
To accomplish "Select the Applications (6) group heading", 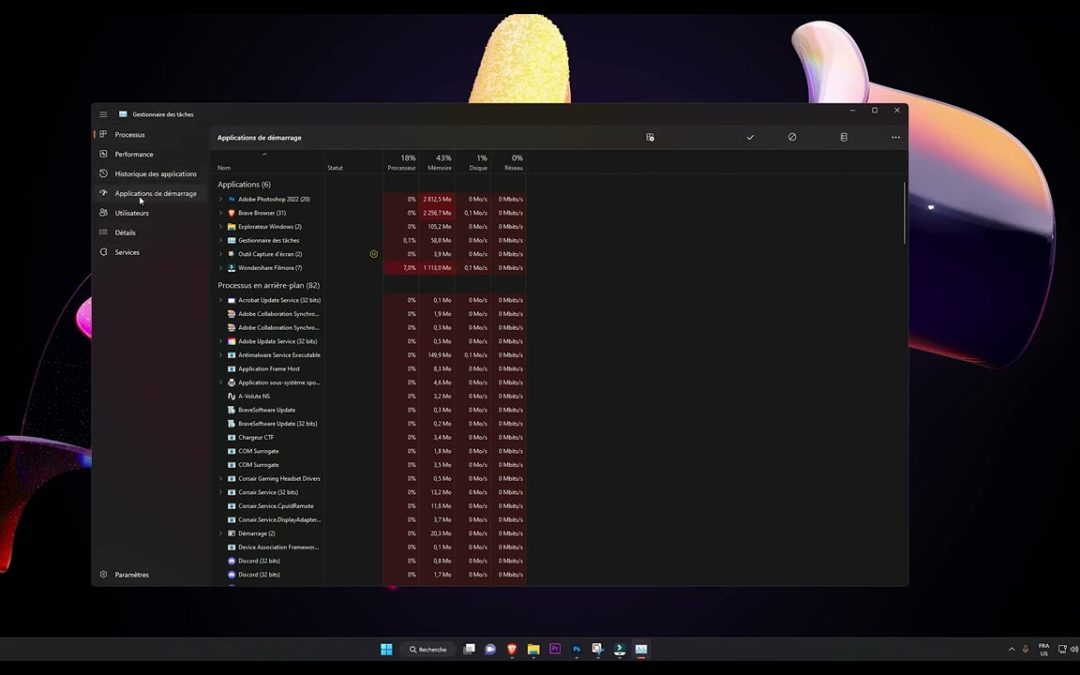I will [x=244, y=185].
